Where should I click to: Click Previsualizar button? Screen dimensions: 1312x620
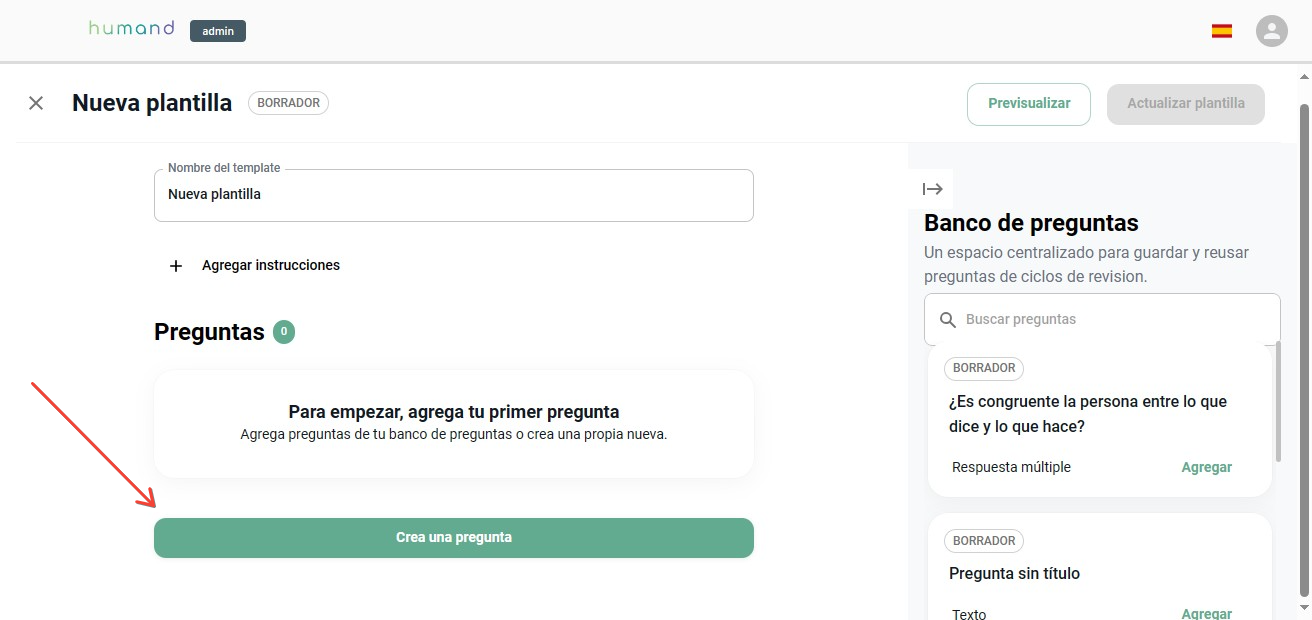coord(1029,104)
